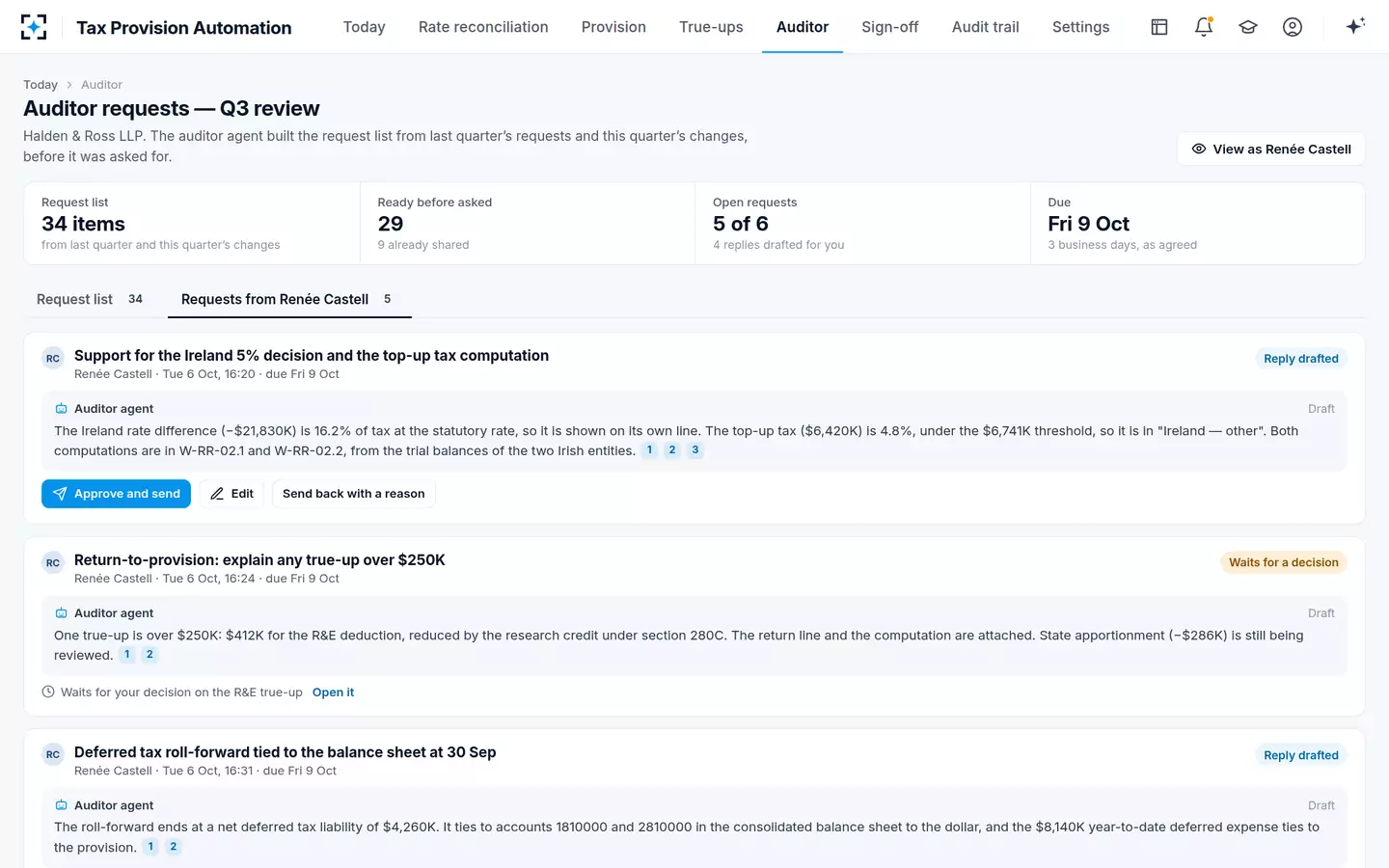Open the Audit trail tab
The width and height of the screenshot is (1389, 868).
pyautogui.click(x=986, y=27)
